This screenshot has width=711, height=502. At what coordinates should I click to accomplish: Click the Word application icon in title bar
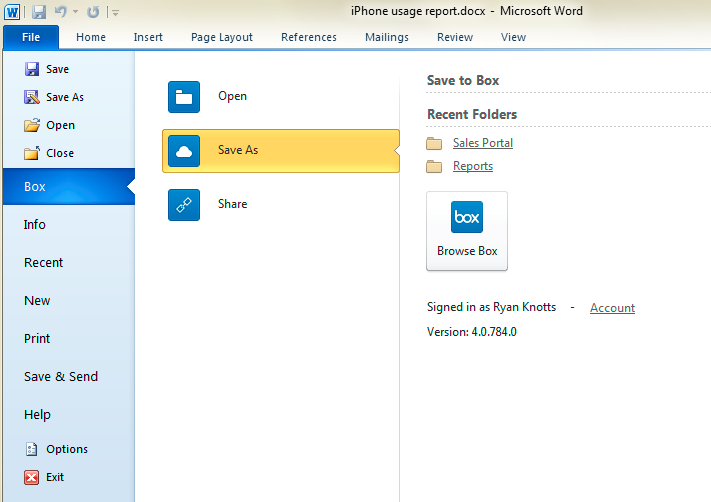[12, 12]
